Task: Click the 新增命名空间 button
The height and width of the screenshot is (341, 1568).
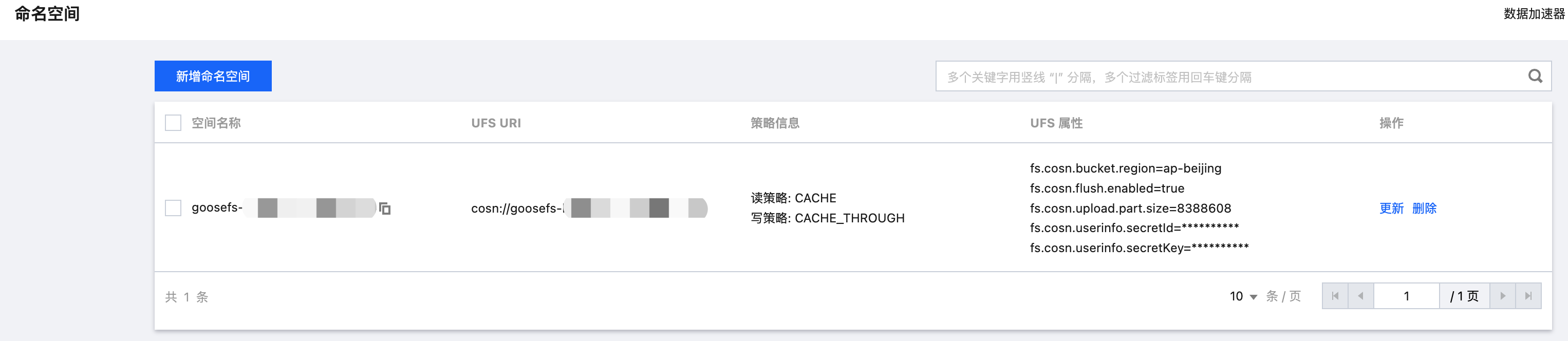Action: 212,76
